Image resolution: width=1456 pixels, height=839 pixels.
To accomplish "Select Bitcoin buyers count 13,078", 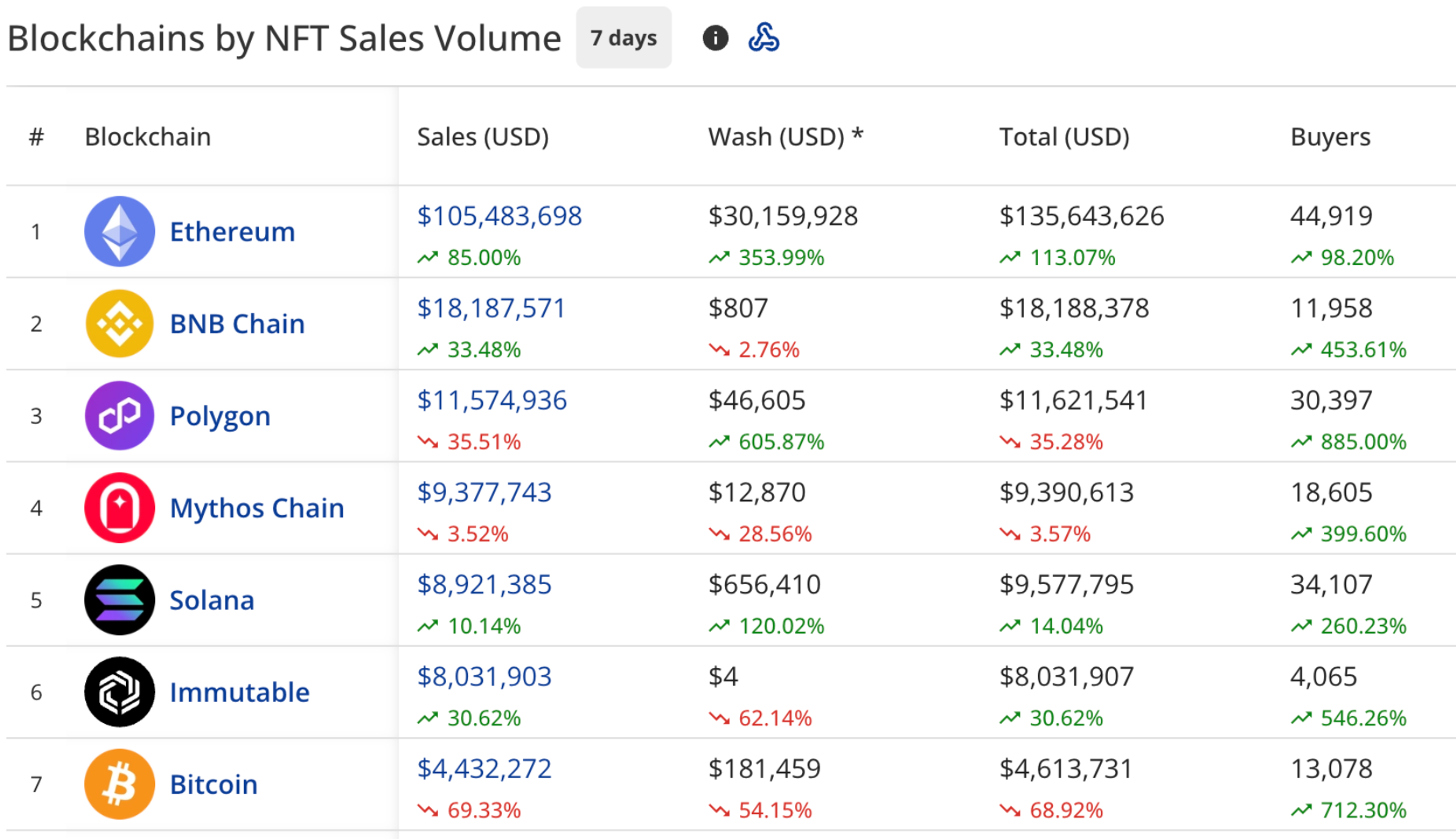I will pyautogui.click(x=1331, y=769).
